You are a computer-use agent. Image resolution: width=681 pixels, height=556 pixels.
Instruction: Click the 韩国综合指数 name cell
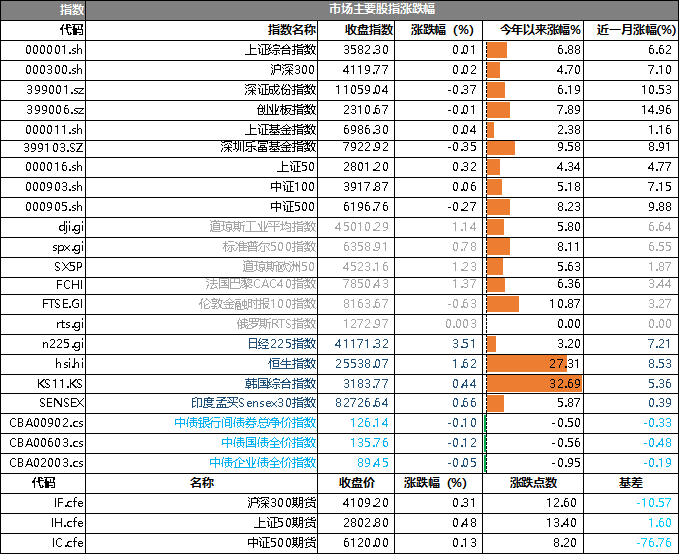pyautogui.click(x=202, y=384)
